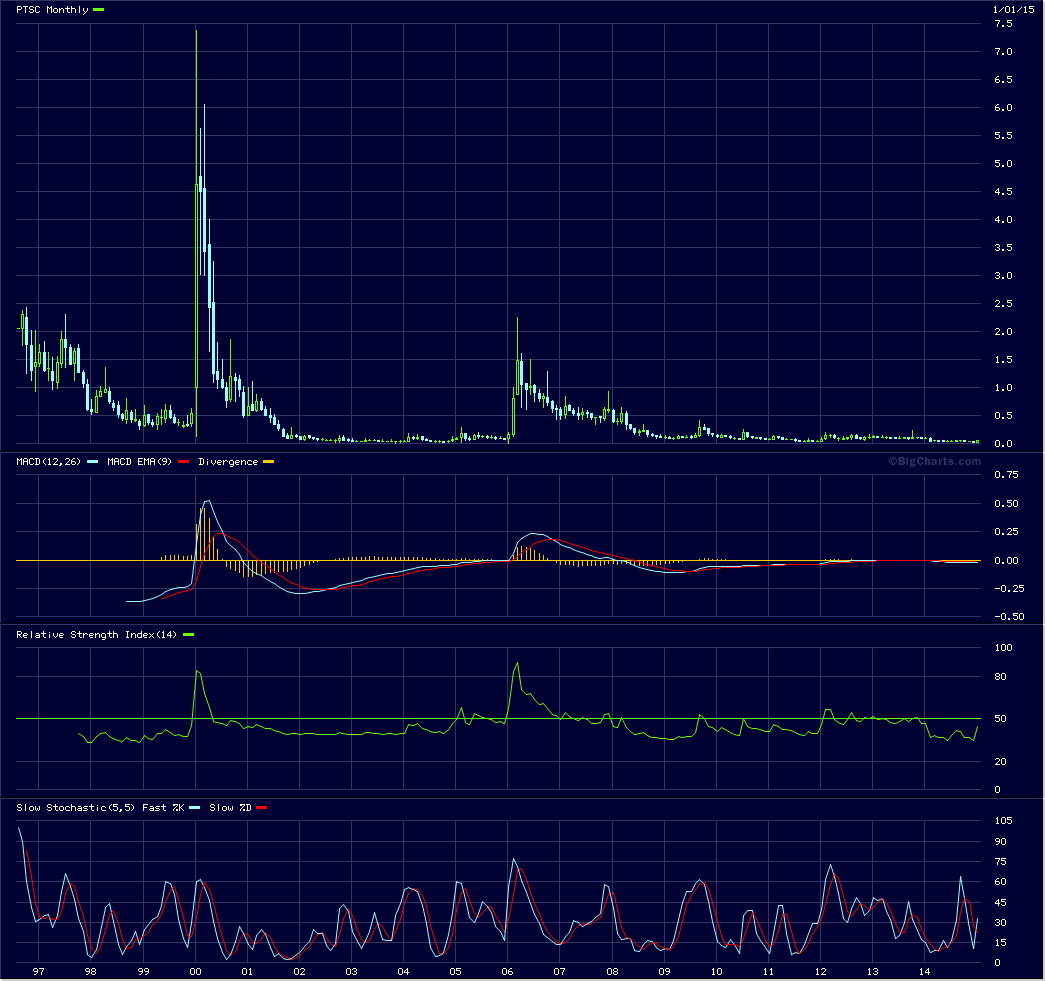Click the PTSC Monthly chart title

click(52, 9)
